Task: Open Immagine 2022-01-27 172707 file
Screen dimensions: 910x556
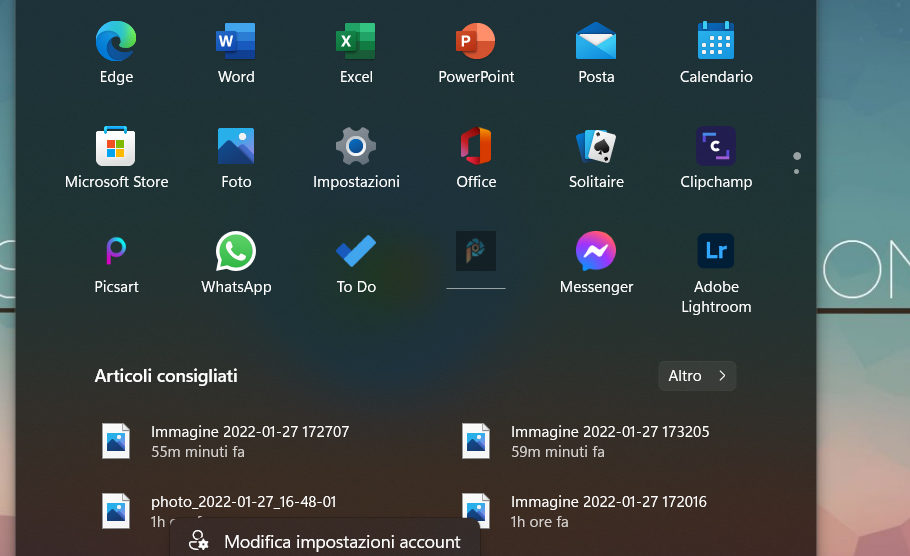Action: tap(226, 441)
